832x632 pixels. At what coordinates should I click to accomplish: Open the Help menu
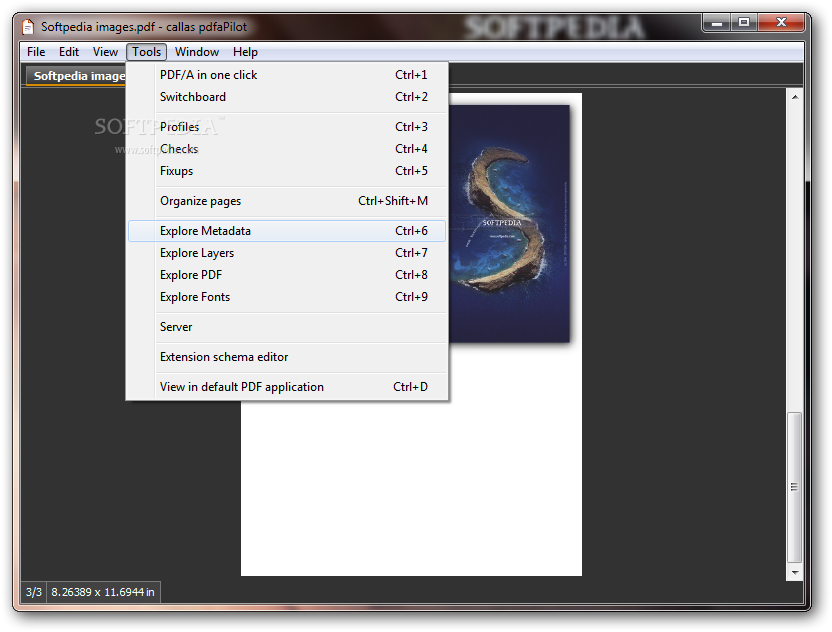[245, 52]
